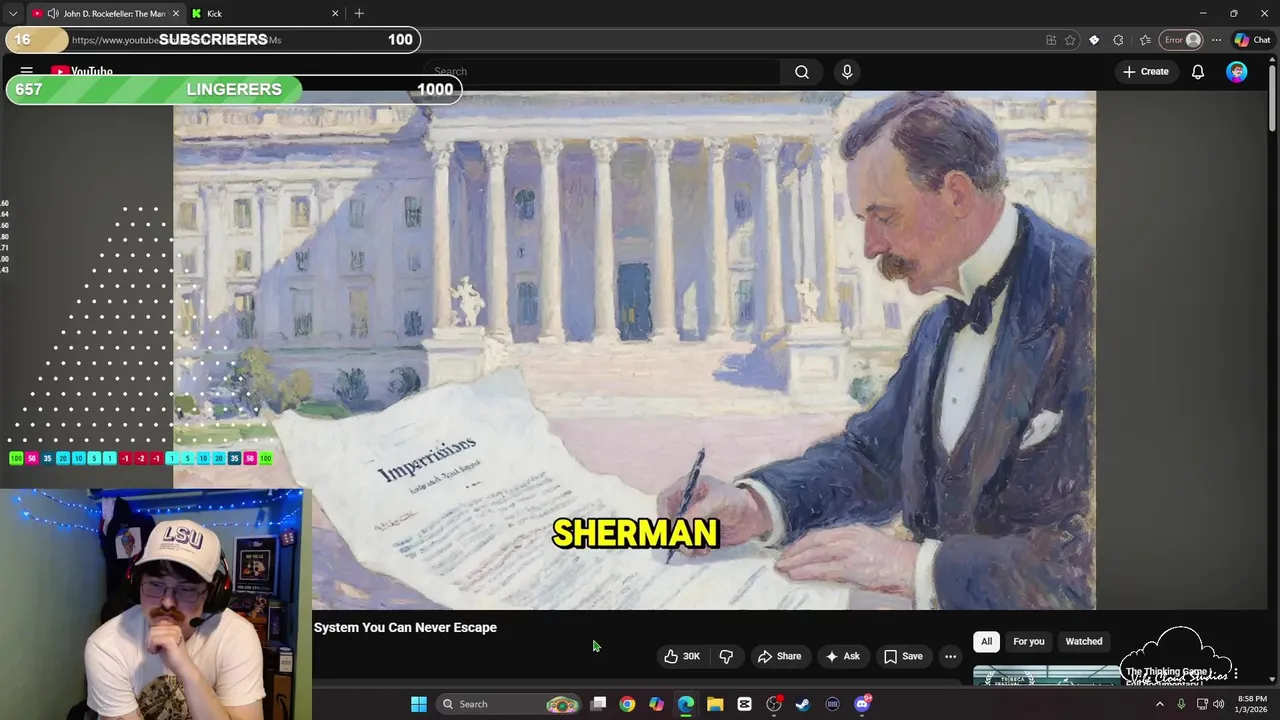The height and width of the screenshot is (720, 1280).
Task: Add page to favorites star icon
Action: click(x=1070, y=40)
